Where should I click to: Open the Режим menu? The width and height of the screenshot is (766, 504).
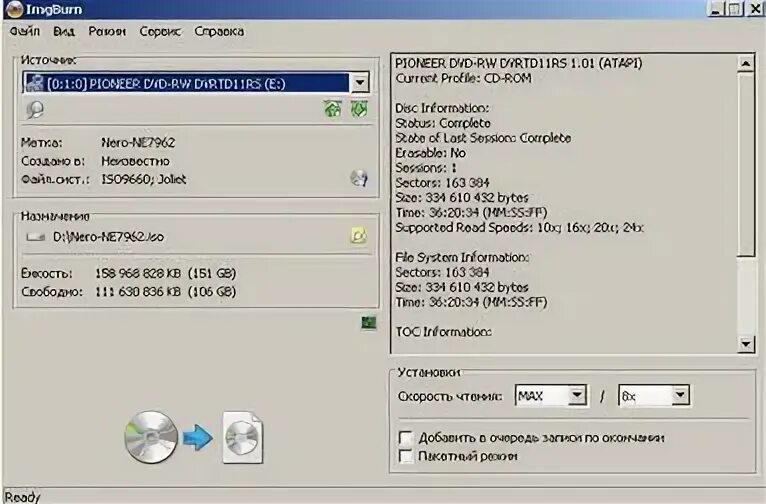tap(107, 31)
